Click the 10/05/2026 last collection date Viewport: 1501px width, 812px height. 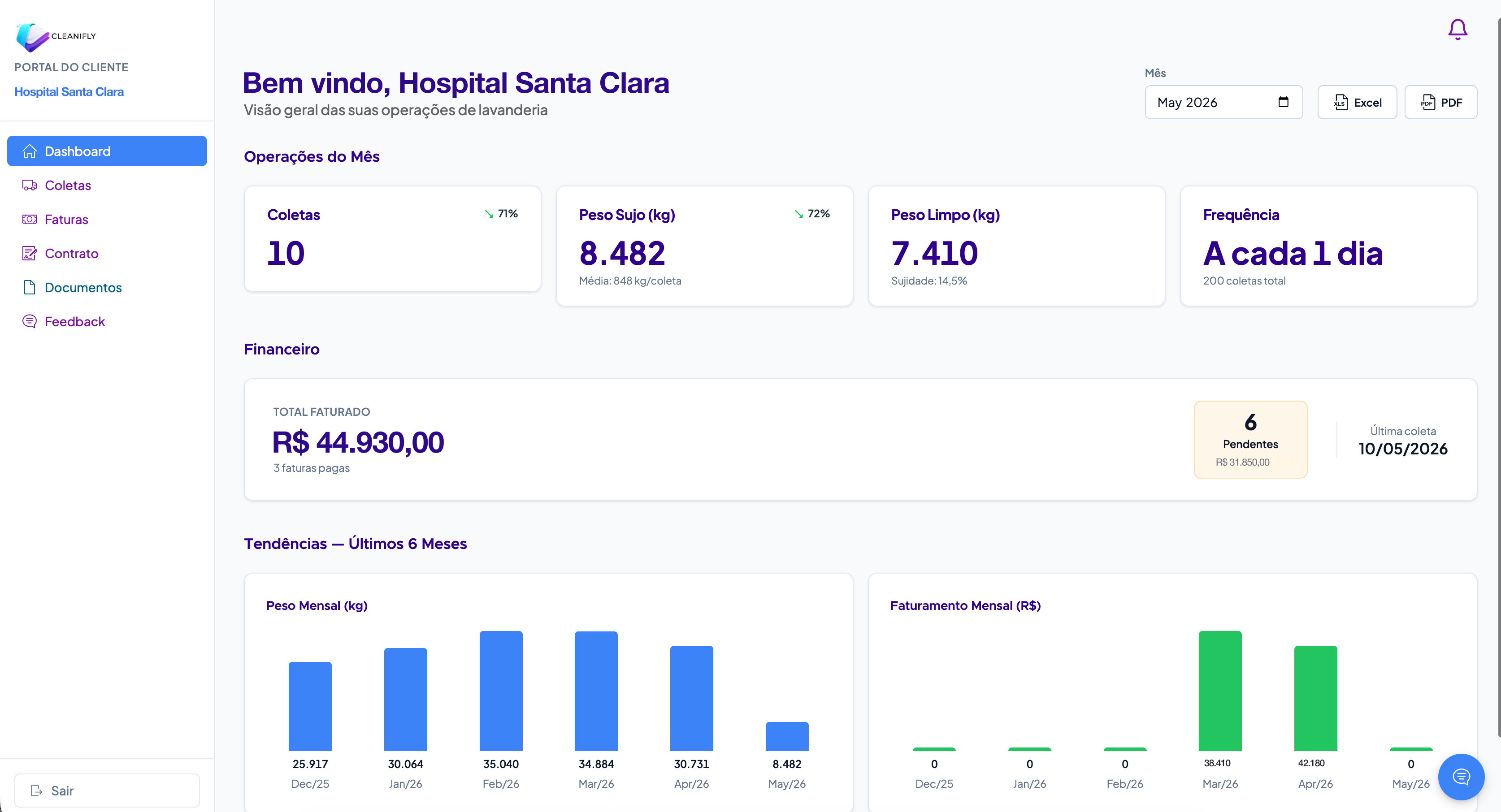coord(1403,449)
